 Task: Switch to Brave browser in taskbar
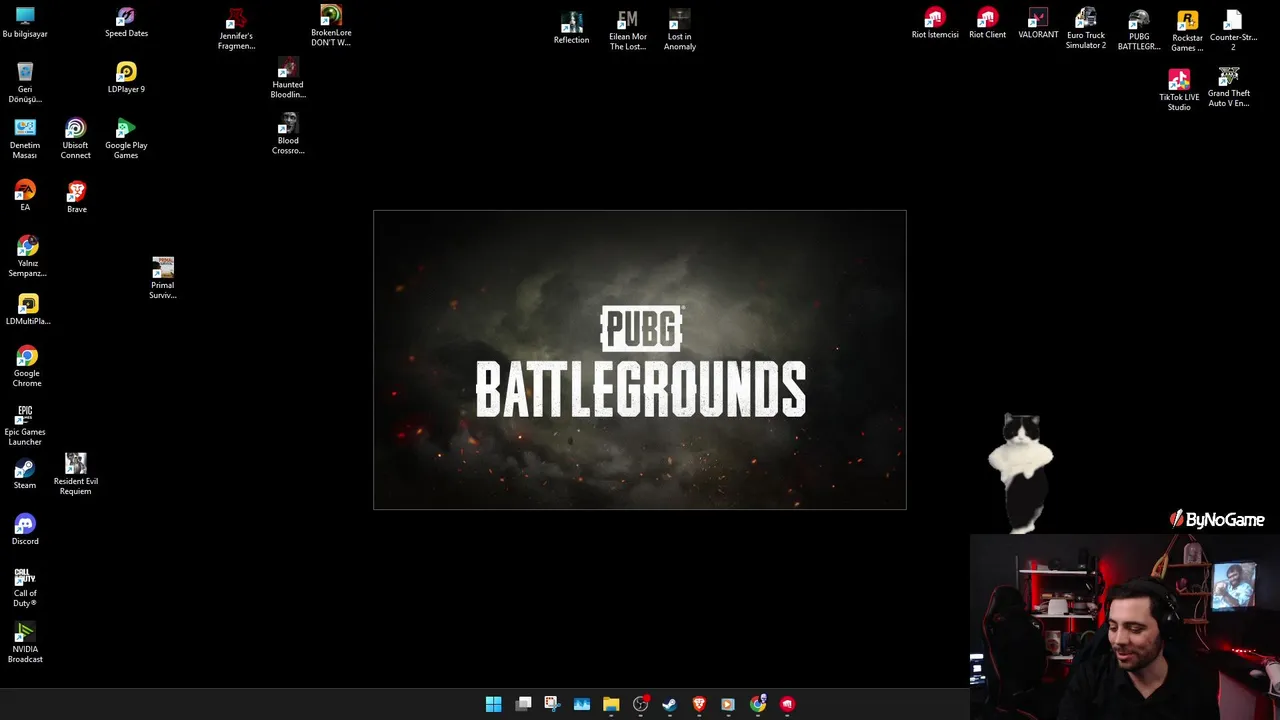pyautogui.click(x=699, y=704)
